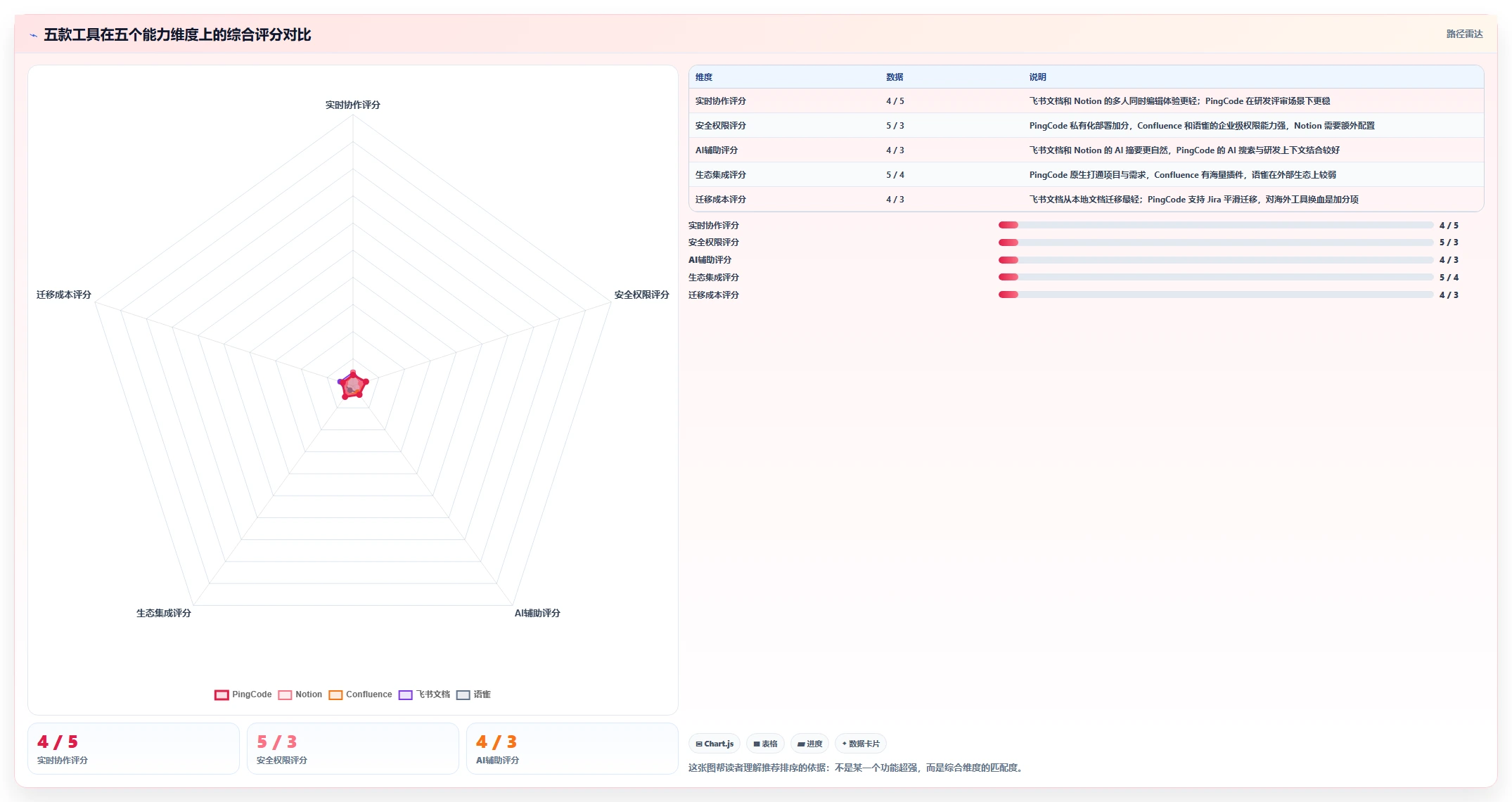The image size is (1512, 802).
Task: Toggle the 飞书文档 legend entry
Action: click(424, 694)
